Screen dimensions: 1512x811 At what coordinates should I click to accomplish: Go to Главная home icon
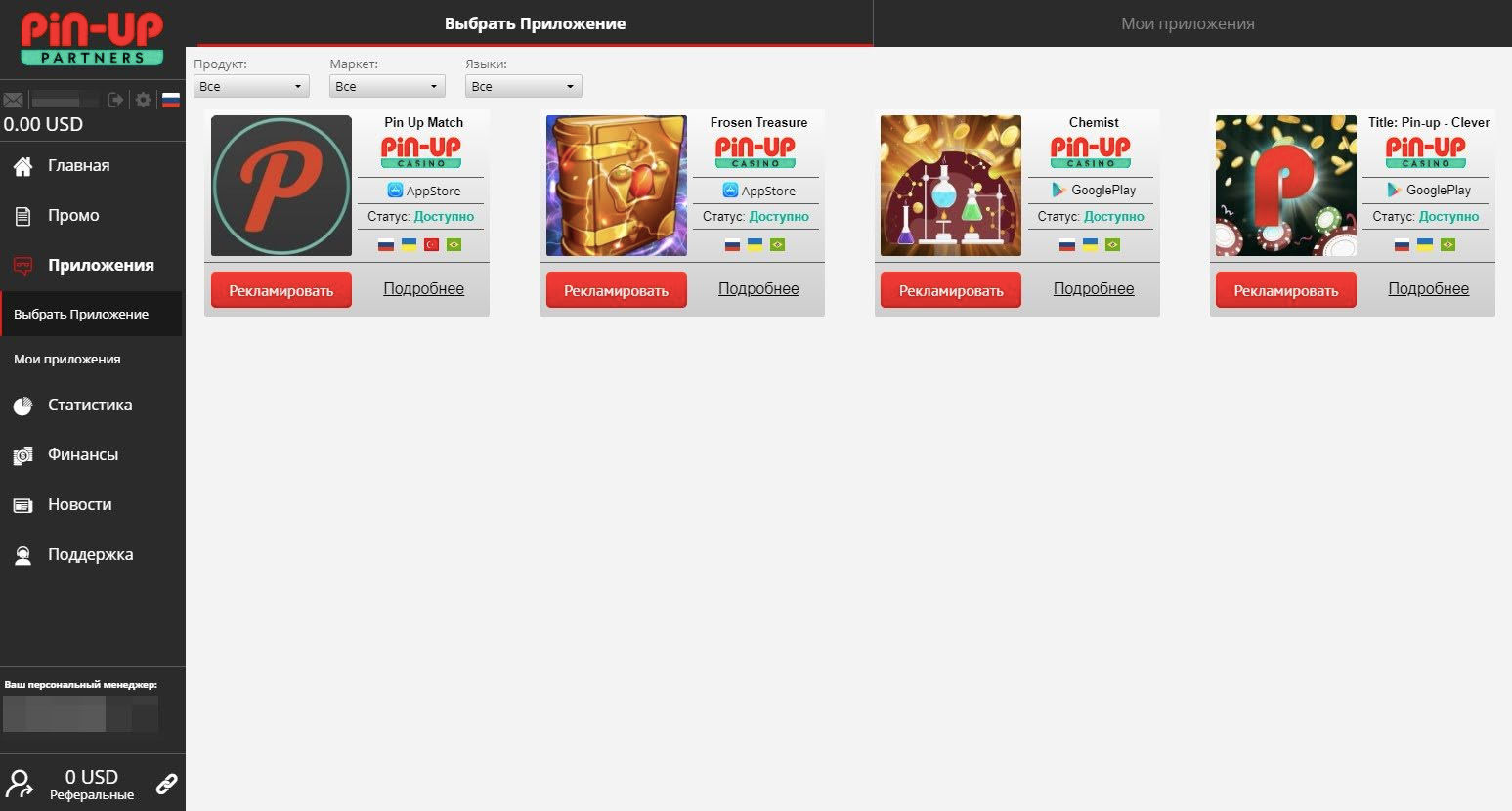click(x=22, y=166)
